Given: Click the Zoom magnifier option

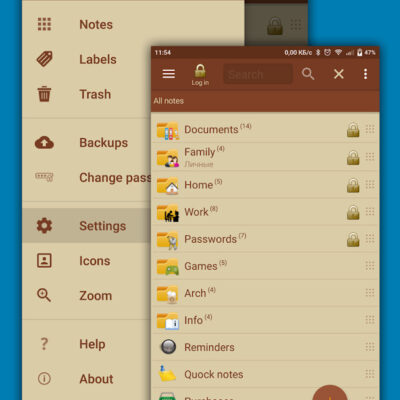Looking at the screenshot, I should [87, 296].
